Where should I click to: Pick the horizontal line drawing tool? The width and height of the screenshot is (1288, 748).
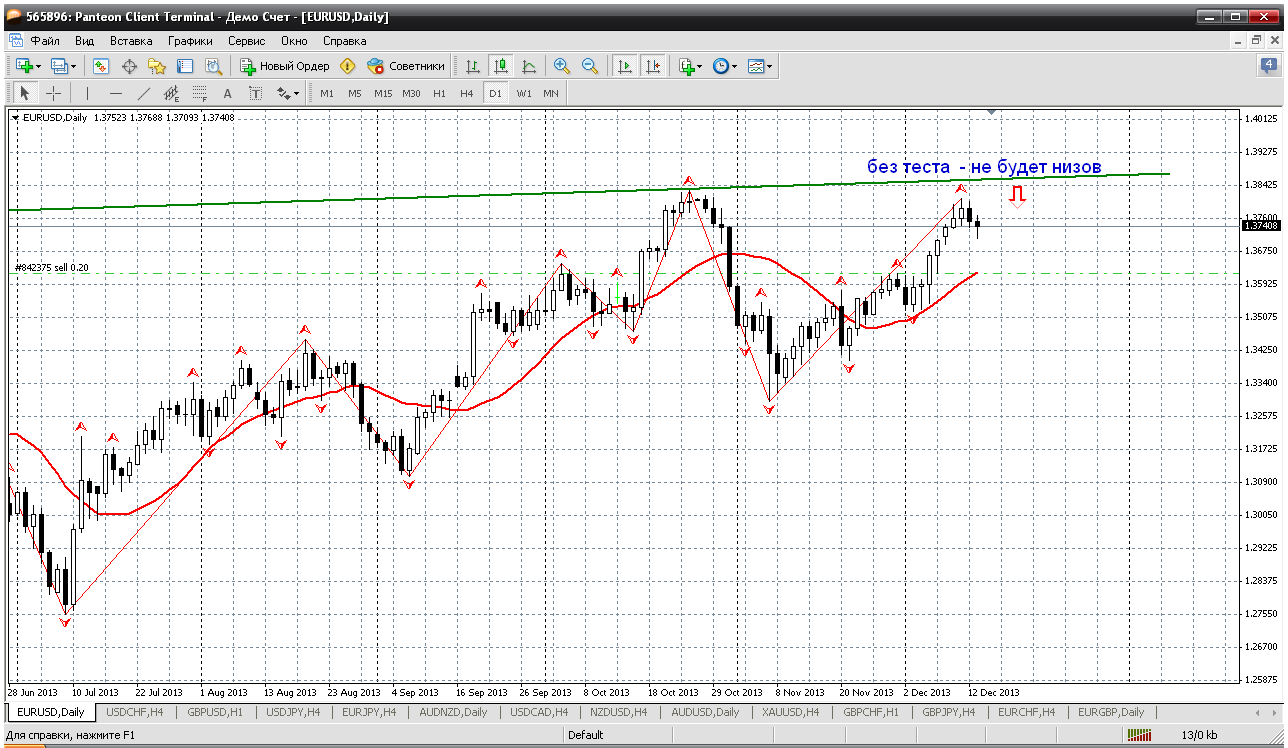[116, 93]
